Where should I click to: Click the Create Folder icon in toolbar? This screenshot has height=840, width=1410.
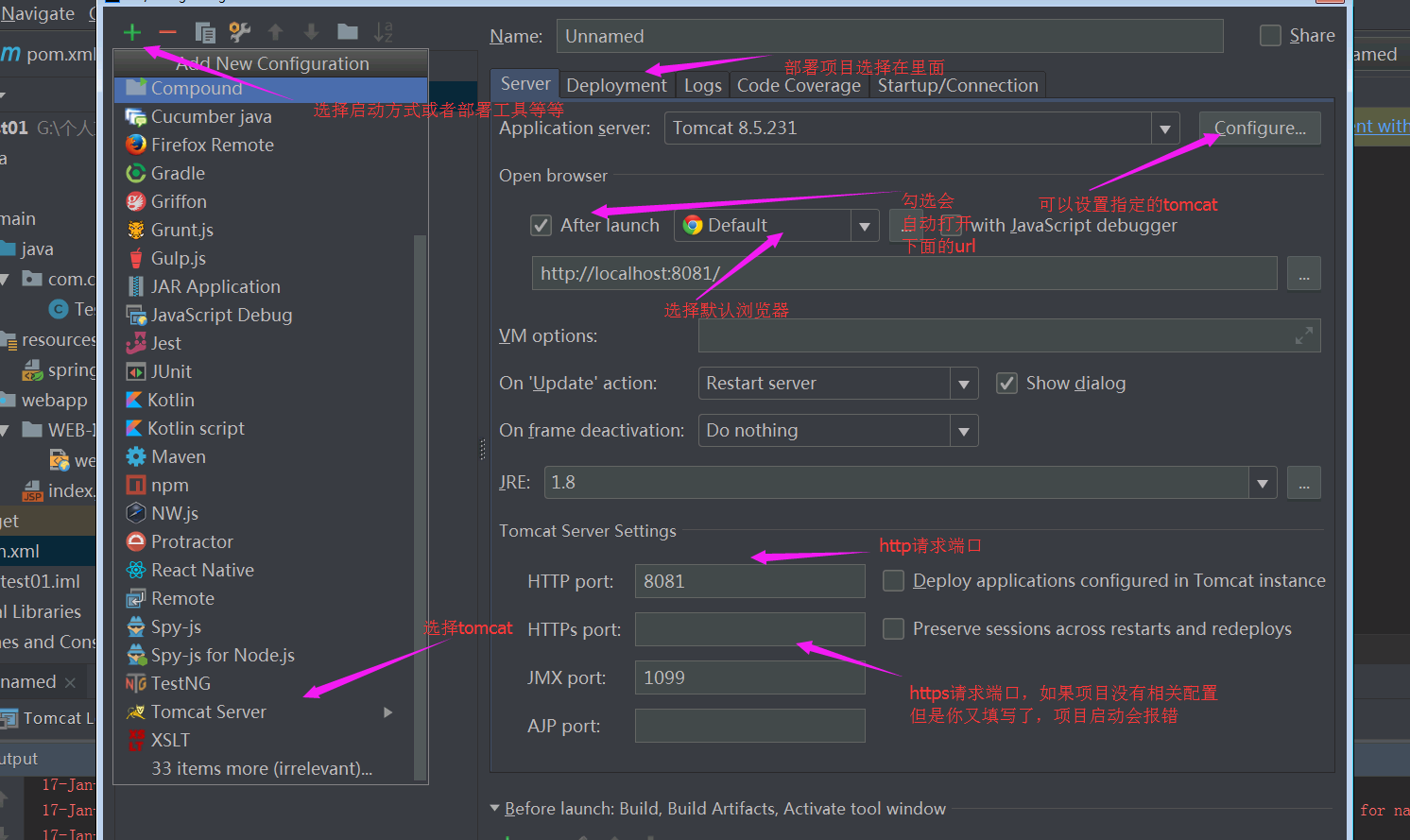click(348, 32)
